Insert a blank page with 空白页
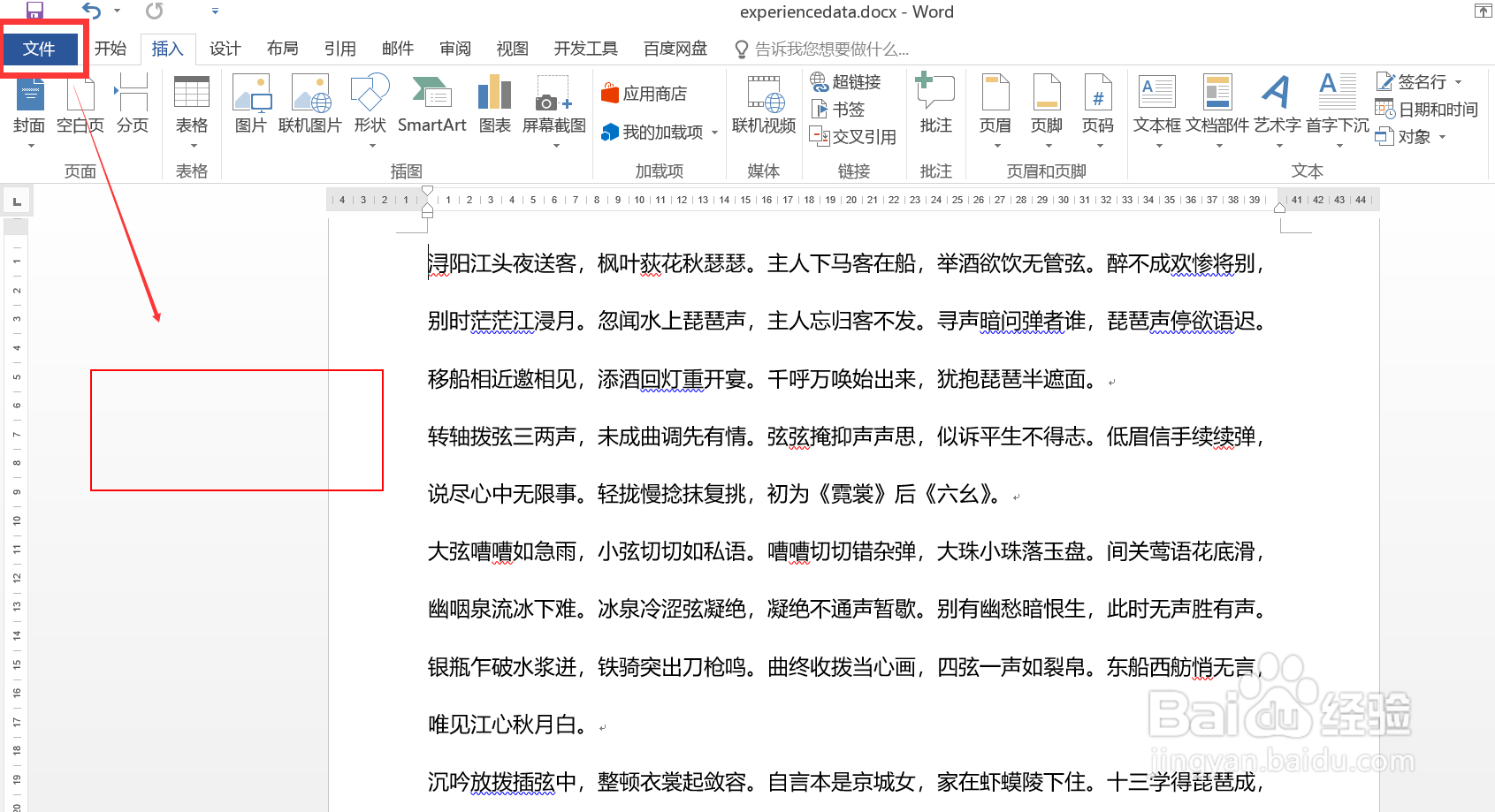The height and width of the screenshot is (812, 1495). point(80,104)
